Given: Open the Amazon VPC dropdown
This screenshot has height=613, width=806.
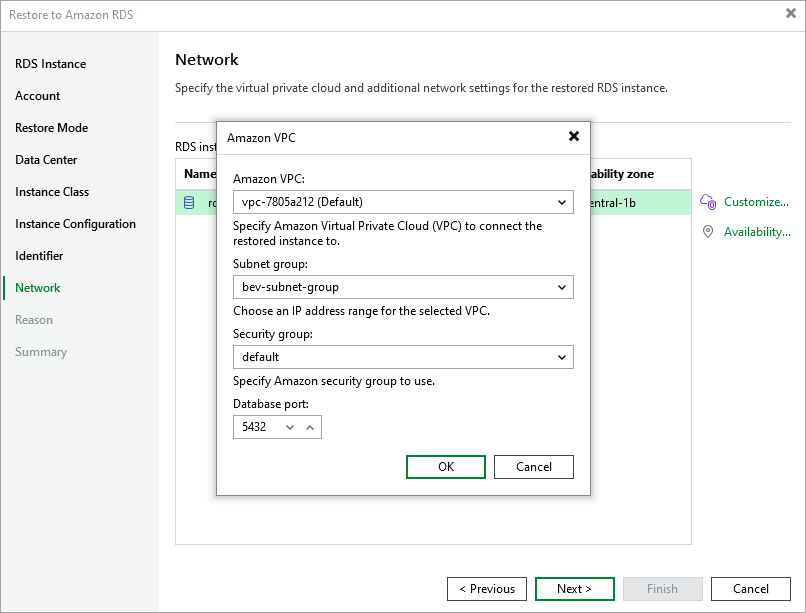Looking at the screenshot, I should tap(403, 202).
